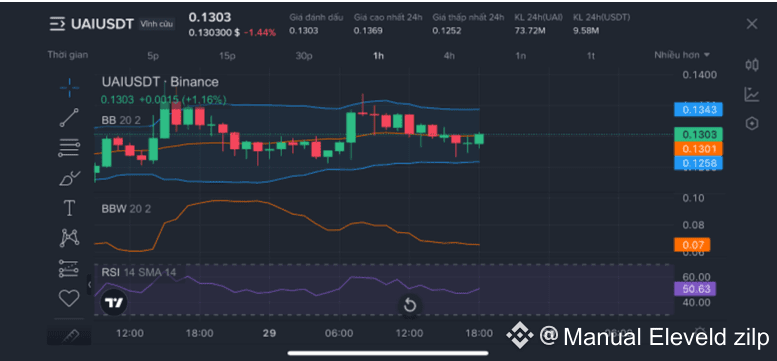Select the 1h timeframe

pos(378,56)
